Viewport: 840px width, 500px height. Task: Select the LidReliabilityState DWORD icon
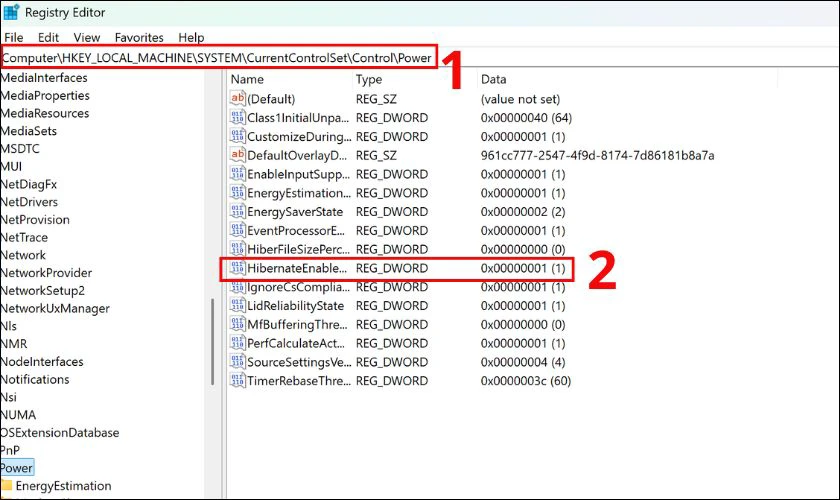point(237,305)
